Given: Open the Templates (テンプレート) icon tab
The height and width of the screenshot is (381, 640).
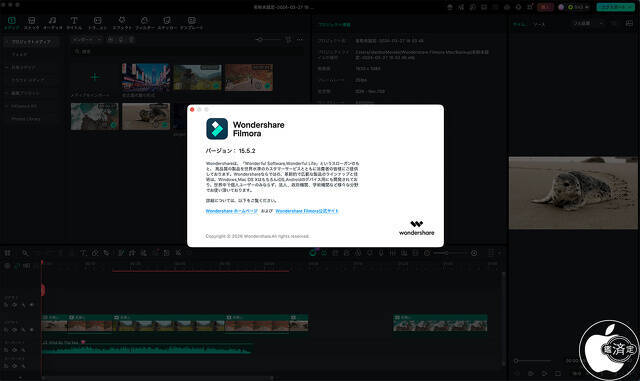Looking at the screenshot, I should point(191,23).
